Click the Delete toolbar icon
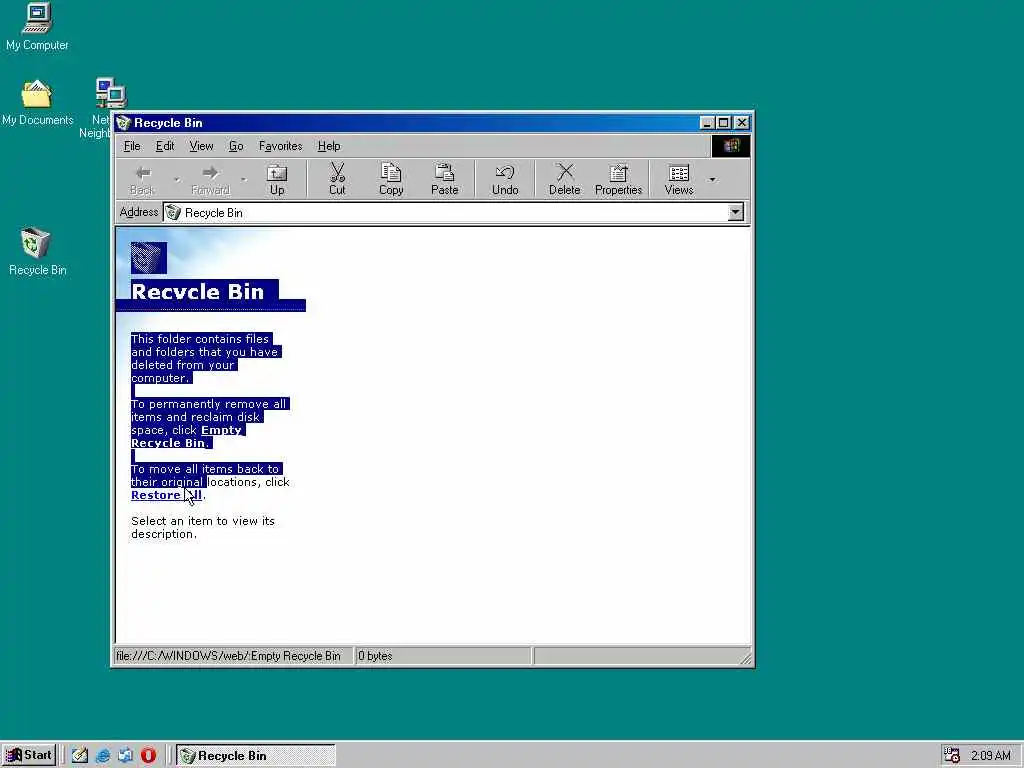Image resolution: width=1024 pixels, height=768 pixels. (565, 172)
